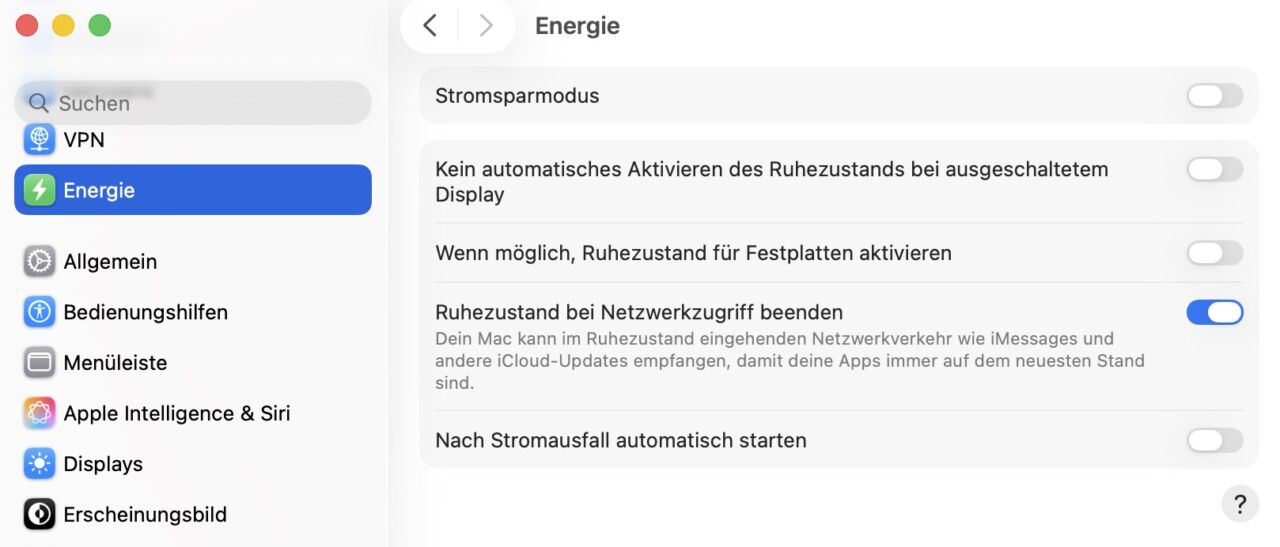The height and width of the screenshot is (547, 1280).
Task: Go back using the left chevron
Action: click(430, 26)
